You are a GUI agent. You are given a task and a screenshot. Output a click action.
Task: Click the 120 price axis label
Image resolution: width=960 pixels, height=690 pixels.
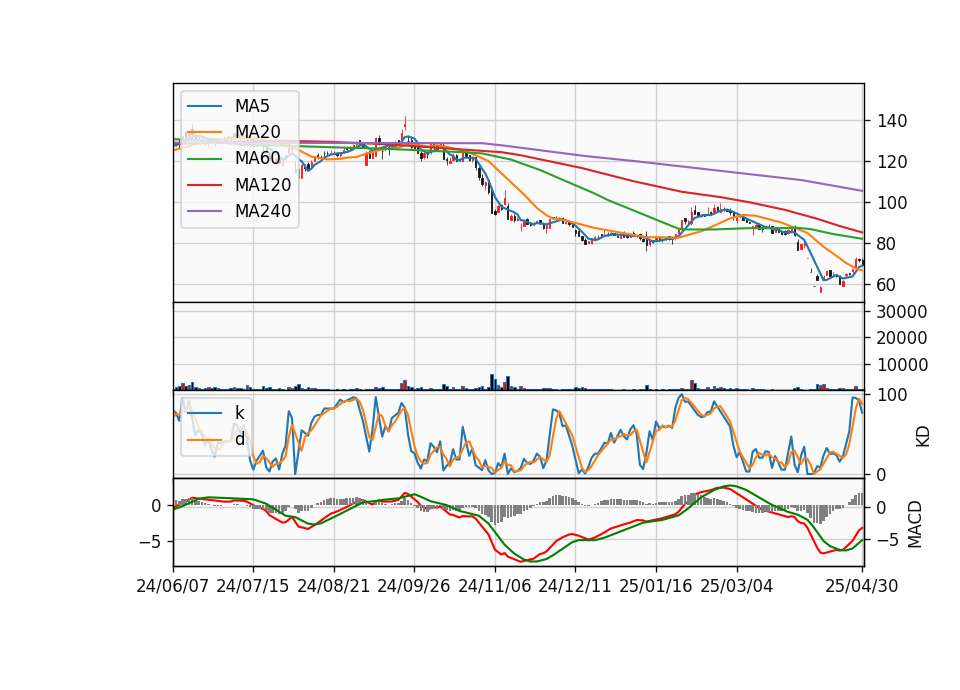892,162
